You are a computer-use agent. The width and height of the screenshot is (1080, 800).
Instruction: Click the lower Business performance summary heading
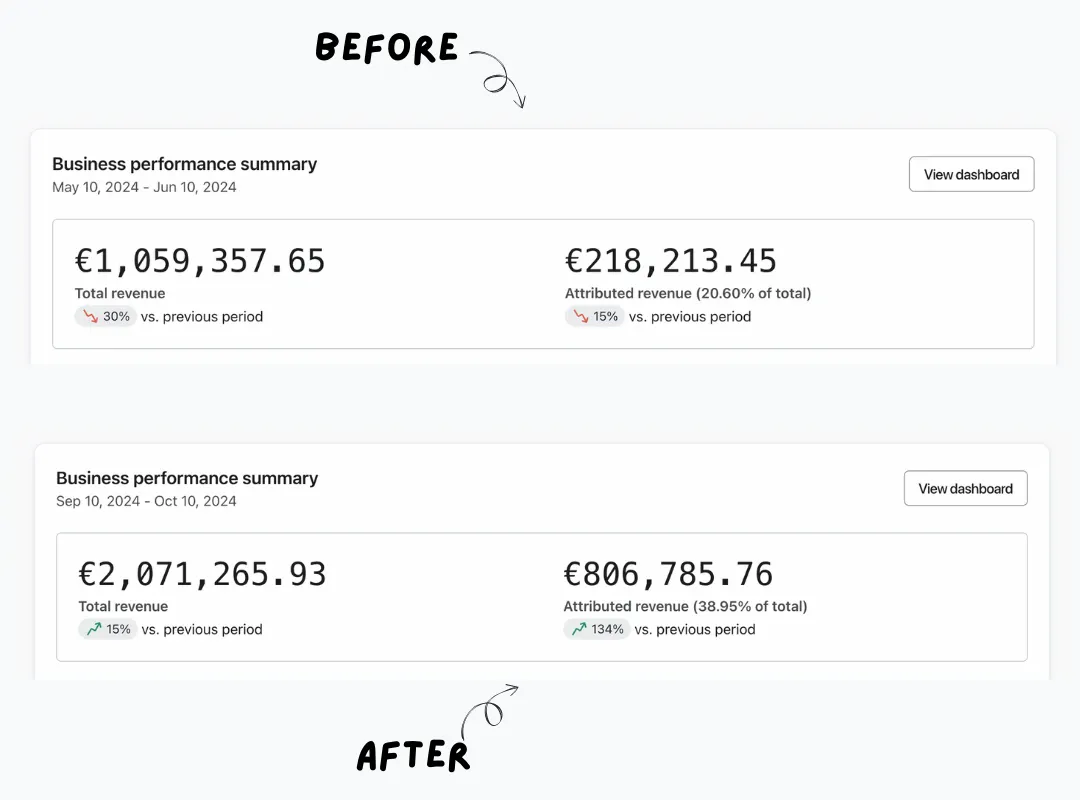(187, 478)
